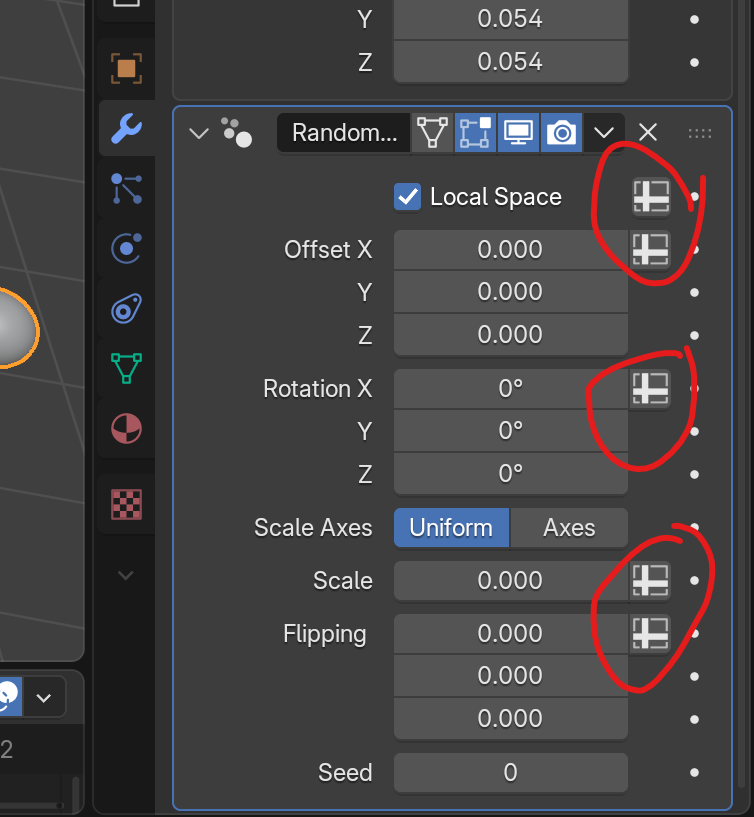Click the Offset X value field
754x817 pixels.
click(x=511, y=250)
